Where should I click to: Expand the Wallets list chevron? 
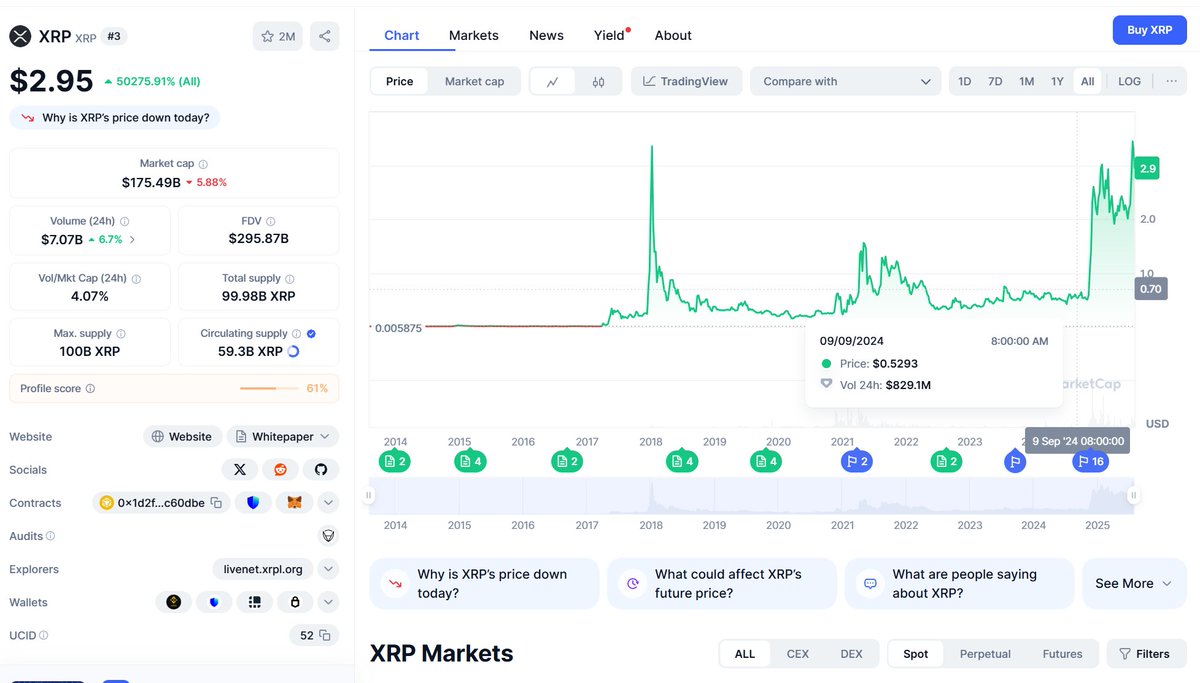coord(328,602)
